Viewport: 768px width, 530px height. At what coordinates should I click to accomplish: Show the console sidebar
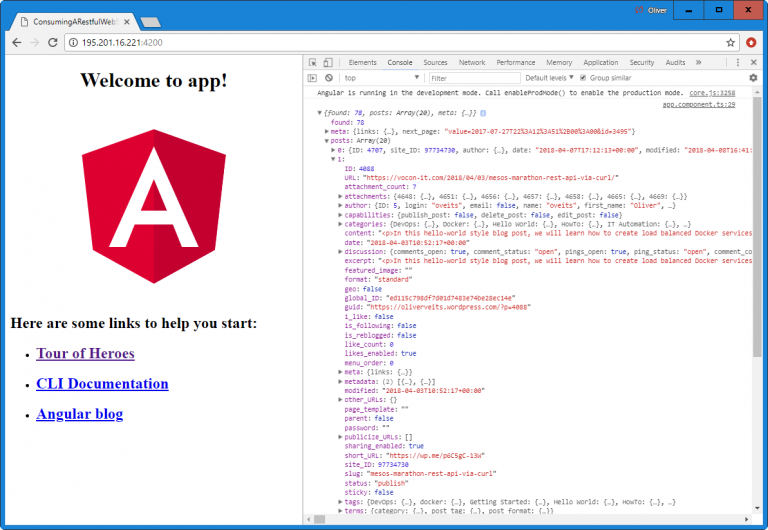coord(313,77)
